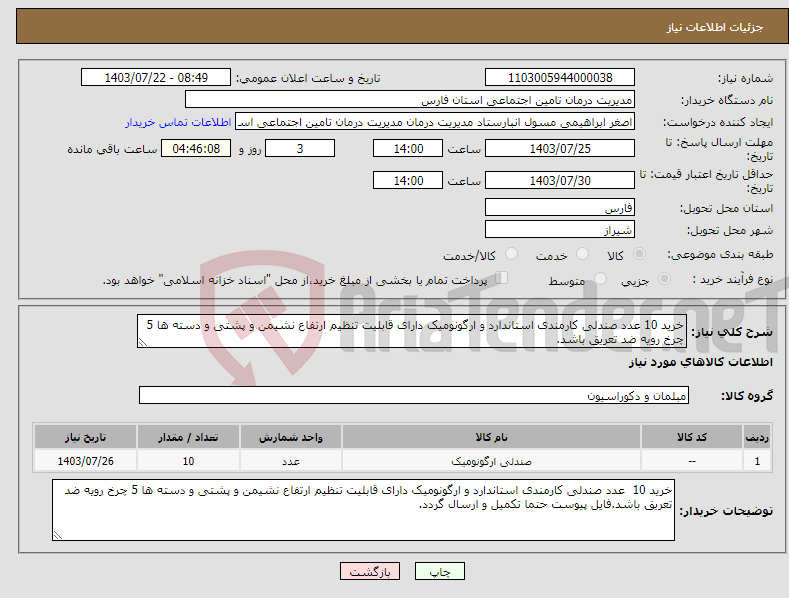The height and width of the screenshot is (598, 789).
Task: Click the تاریخ نیاز column header
Action: (x=86, y=437)
